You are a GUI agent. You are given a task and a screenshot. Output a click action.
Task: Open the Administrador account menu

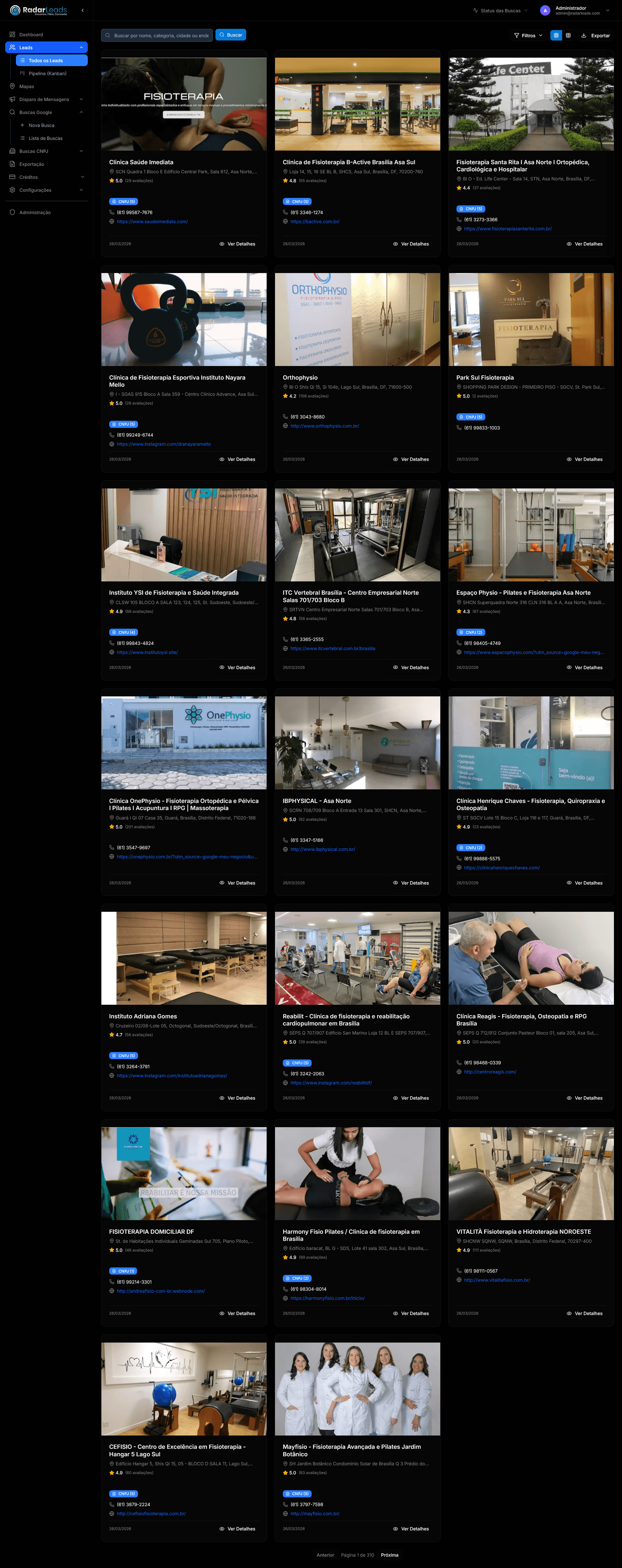pyautogui.click(x=575, y=10)
